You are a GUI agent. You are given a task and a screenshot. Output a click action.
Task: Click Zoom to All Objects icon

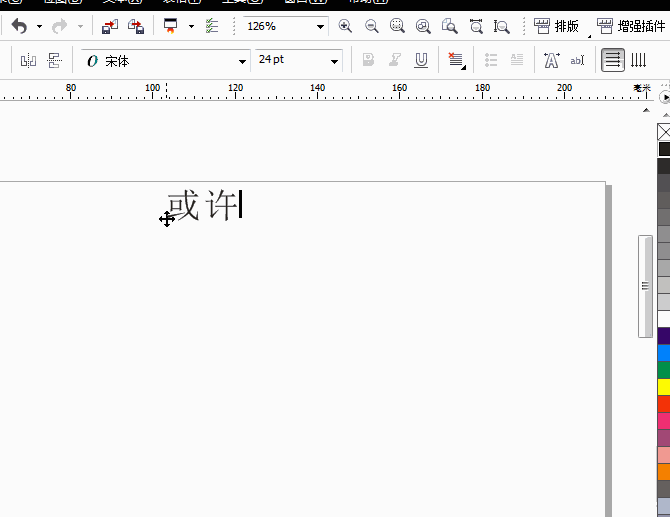click(x=423, y=26)
